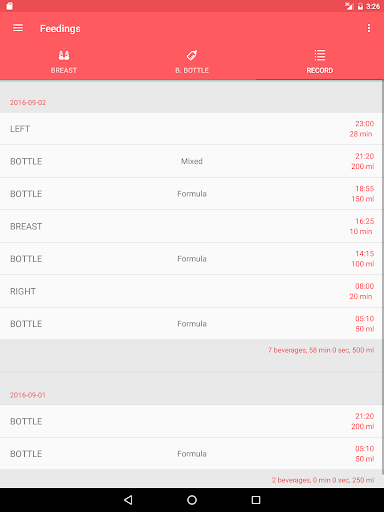
Task: Tap the recent apps square button
Action: pyautogui.click(x=256, y=500)
